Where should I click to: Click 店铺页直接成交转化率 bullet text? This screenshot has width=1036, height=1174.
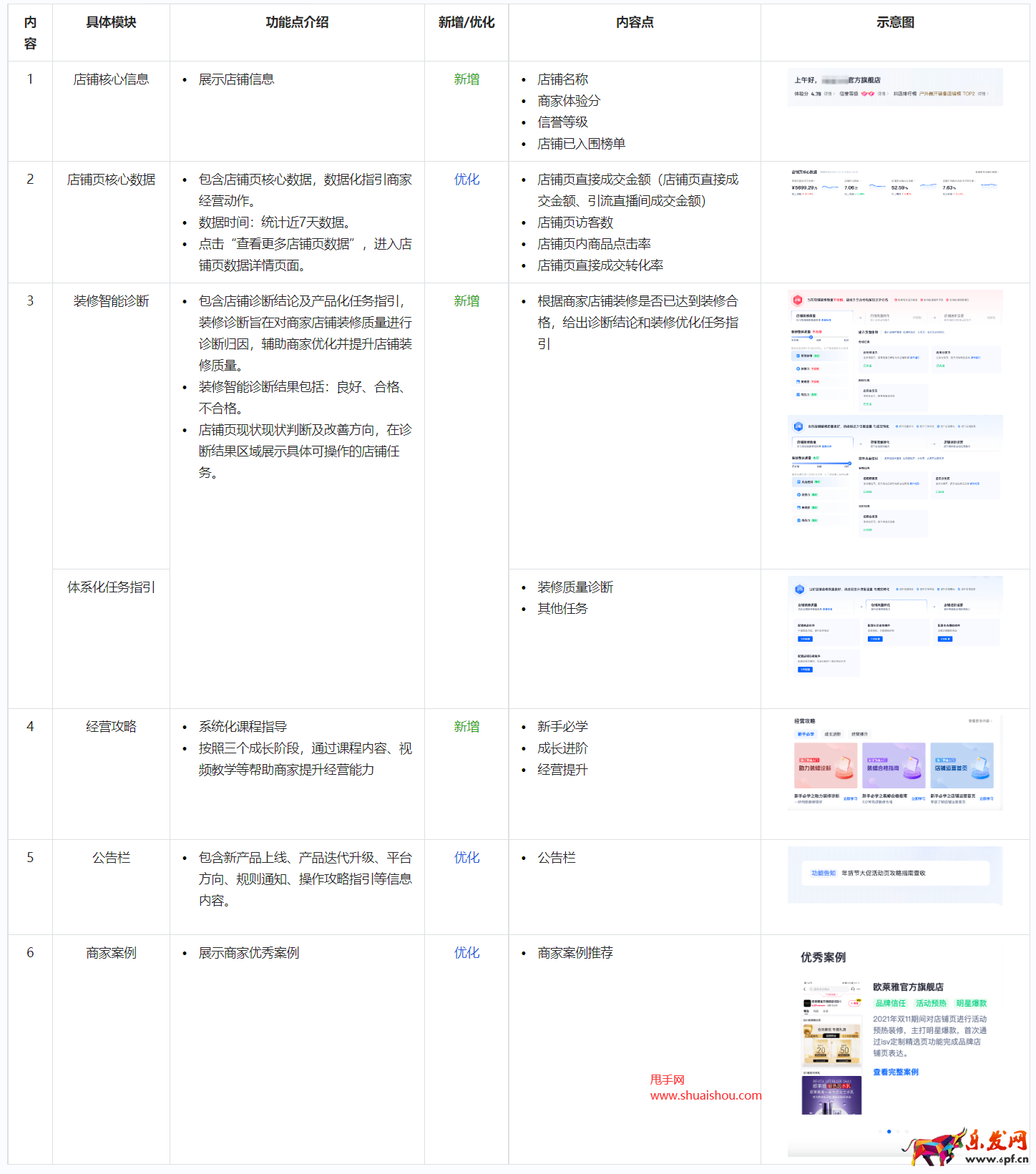click(x=600, y=265)
